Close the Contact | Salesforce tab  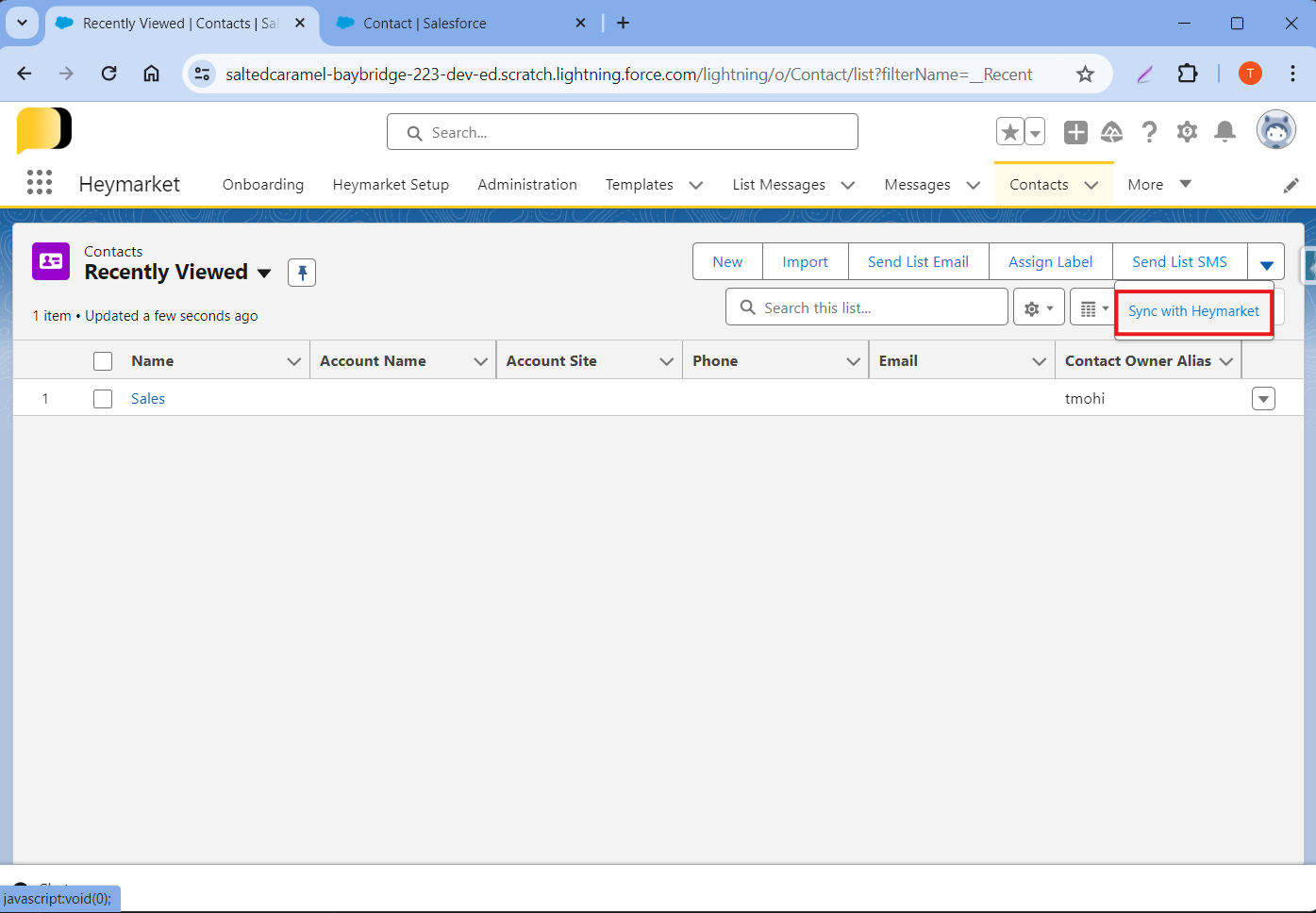pos(580,23)
